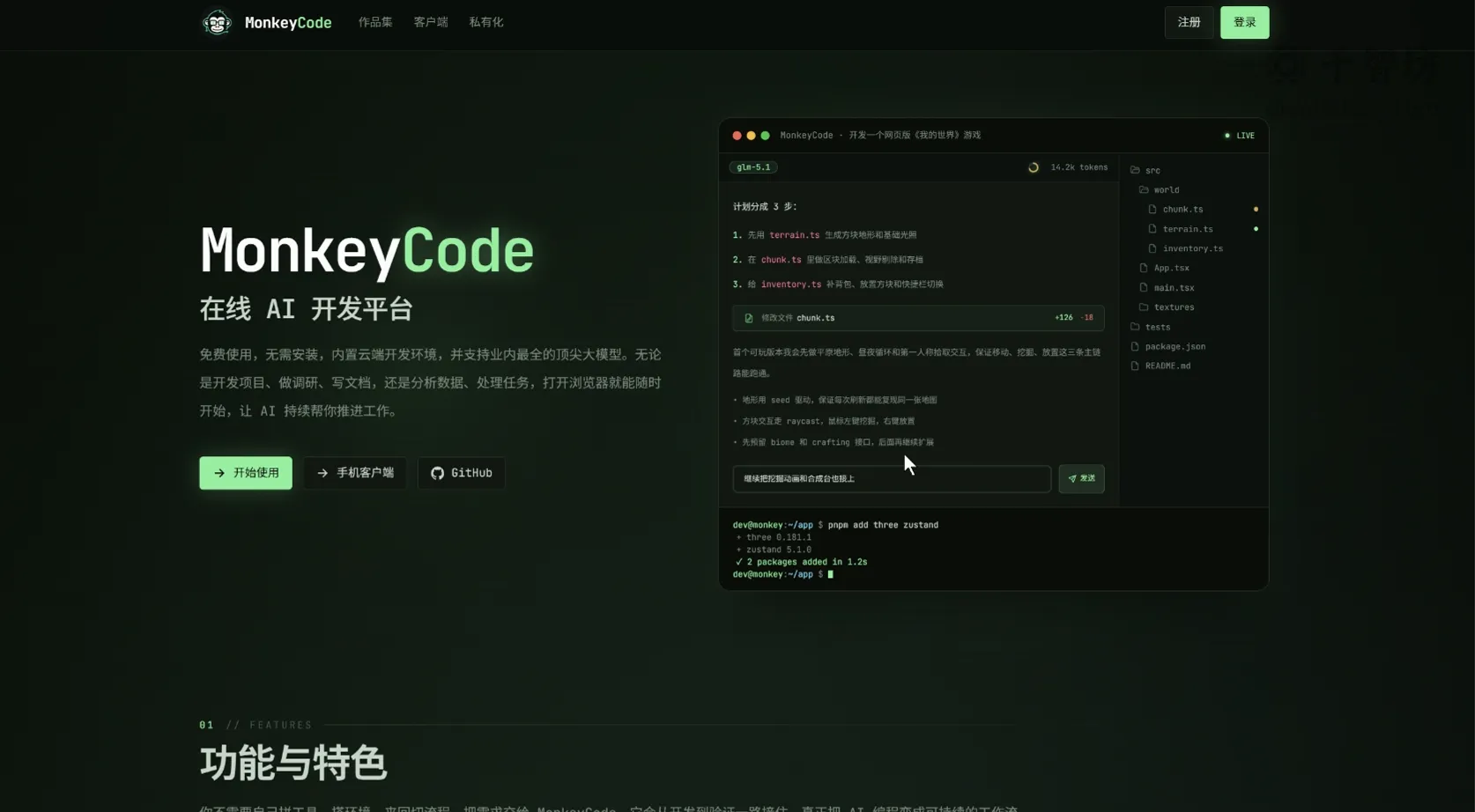Click the file icon beside chunk.ts

click(x=1153, y=210)
